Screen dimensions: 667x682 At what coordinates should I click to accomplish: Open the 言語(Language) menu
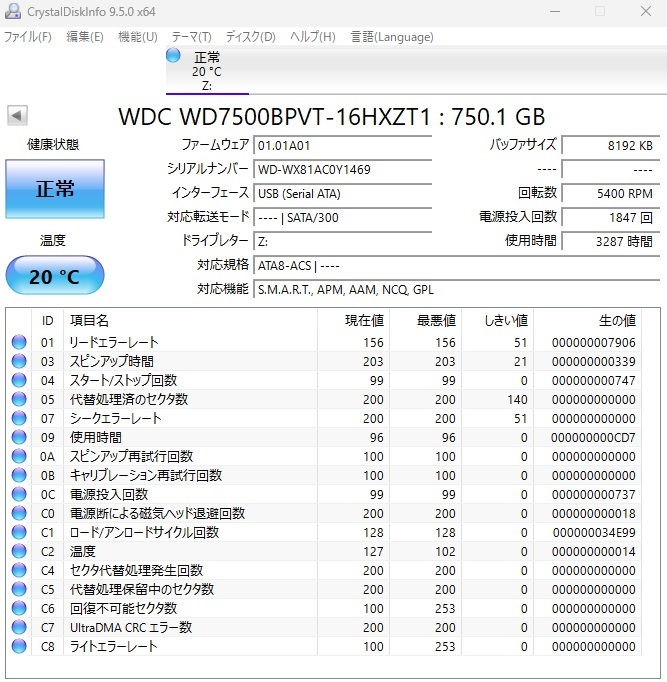coord(392,37)
